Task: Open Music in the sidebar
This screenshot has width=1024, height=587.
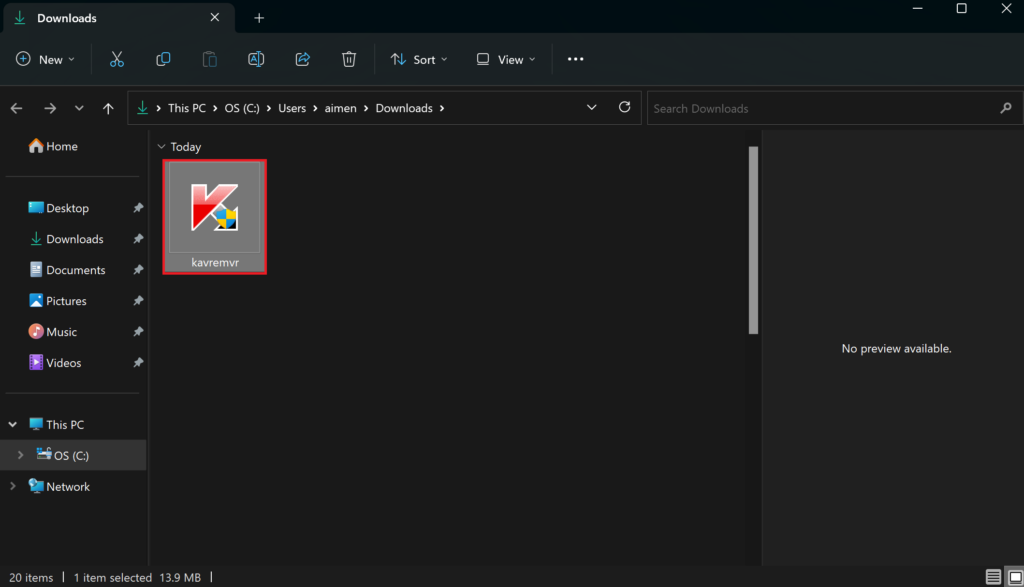Action: (x=53, y=332)
